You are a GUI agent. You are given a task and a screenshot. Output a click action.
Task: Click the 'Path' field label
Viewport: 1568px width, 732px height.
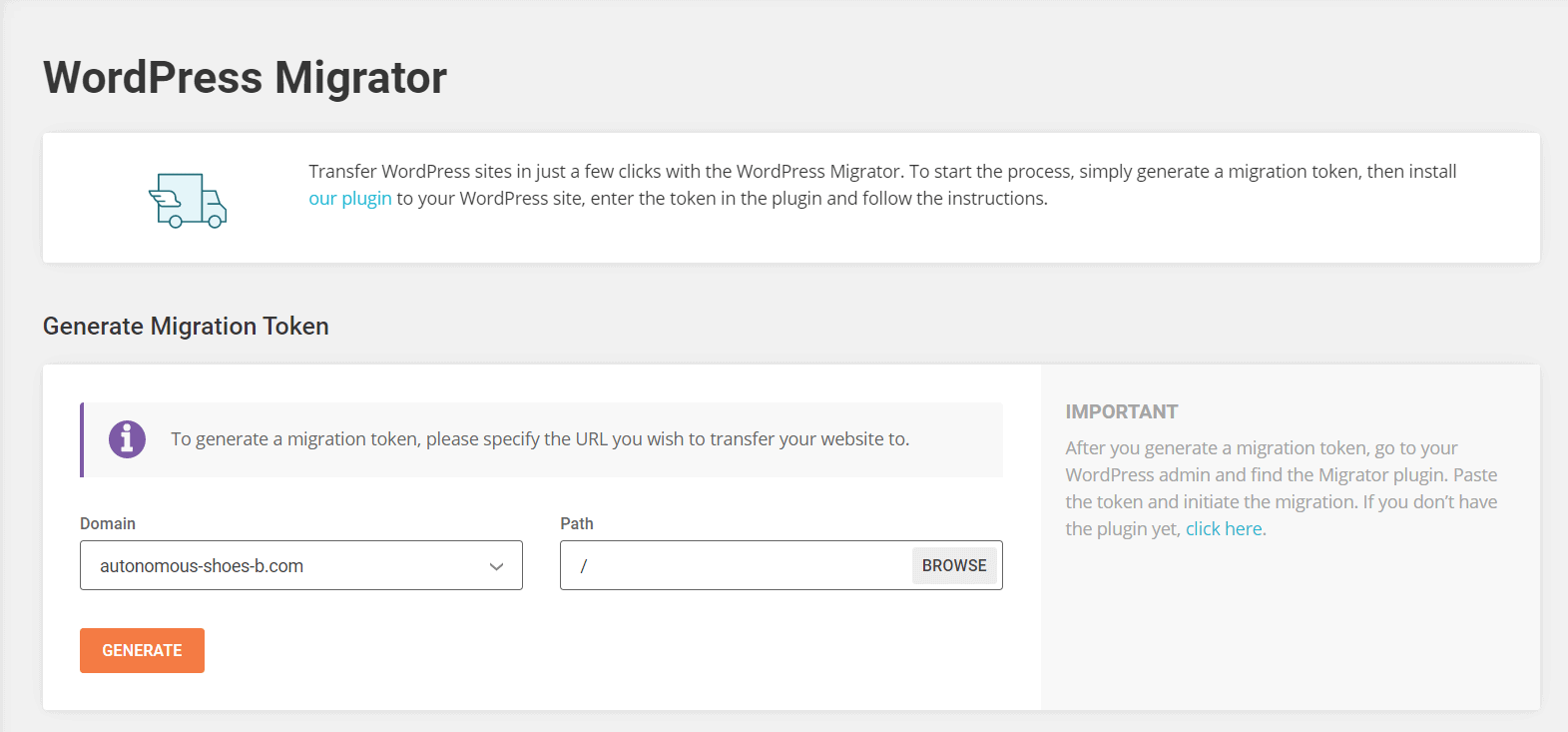coord(577,523)
